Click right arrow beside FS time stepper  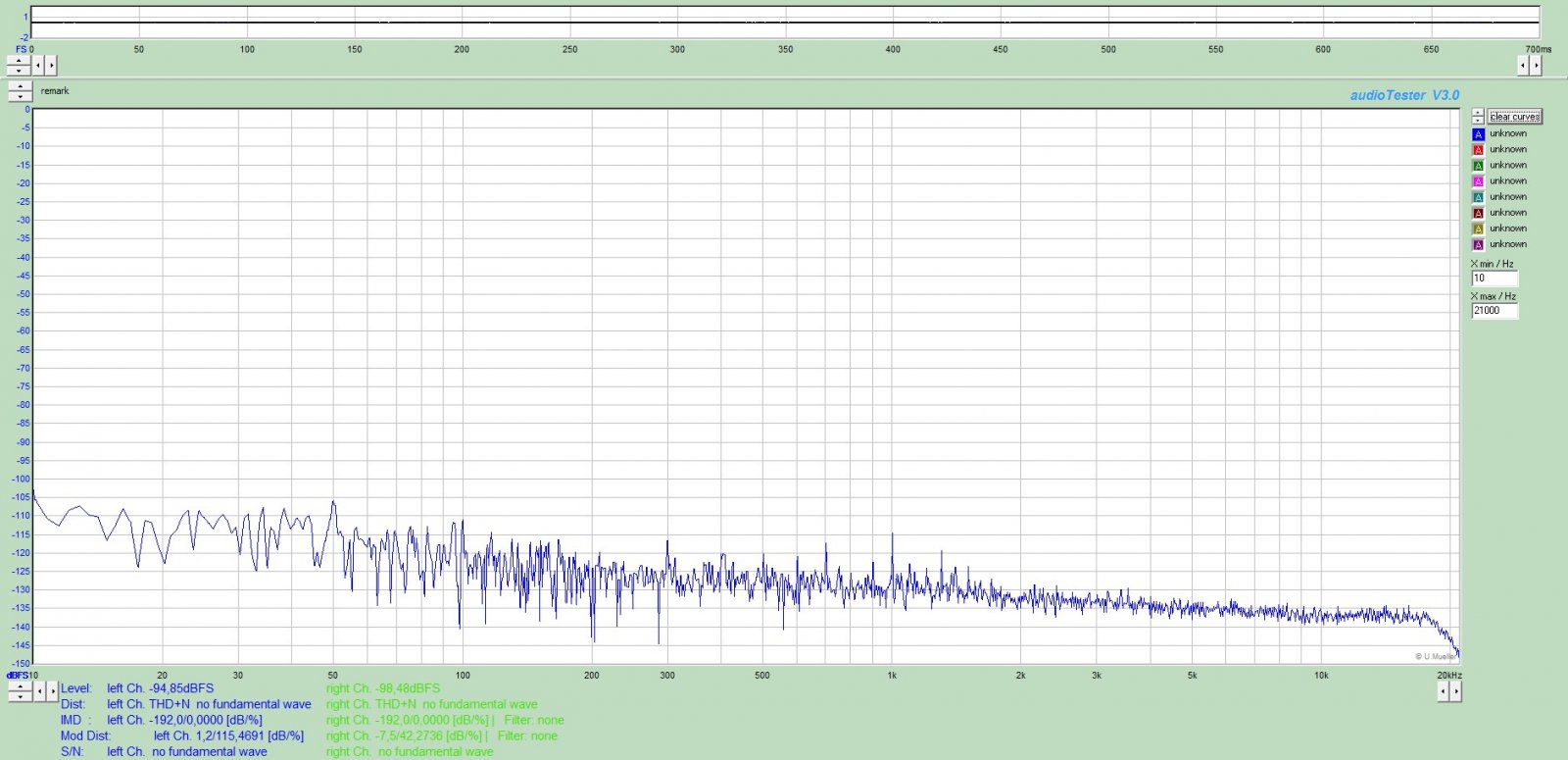tap(51, 66)
